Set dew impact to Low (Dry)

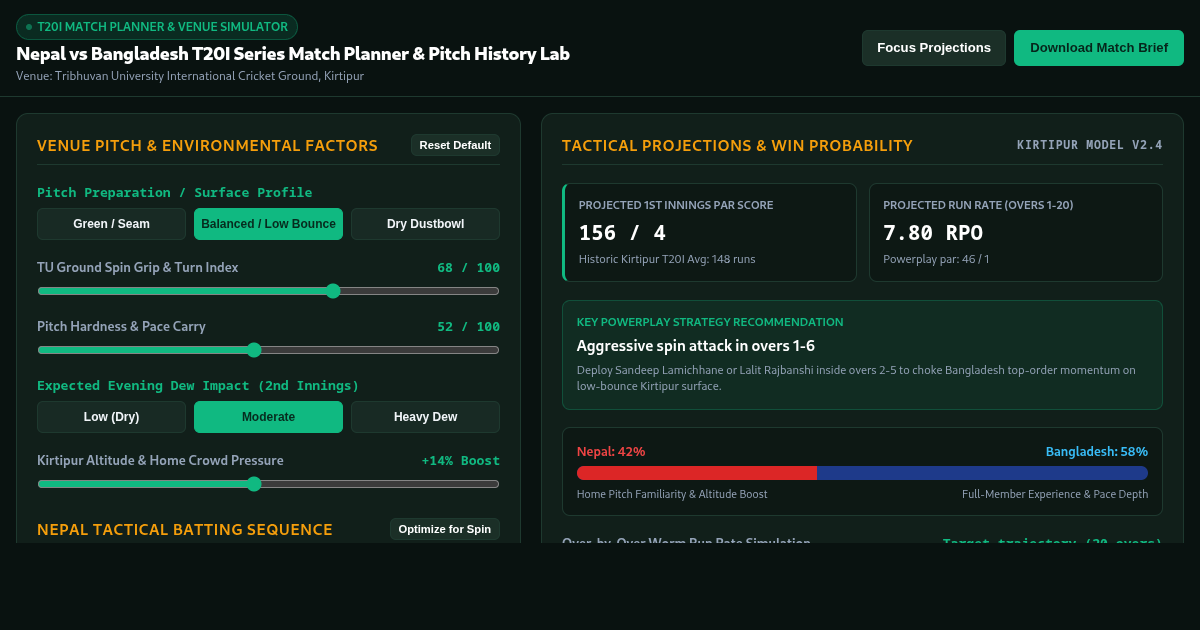(x=111, y=417)
